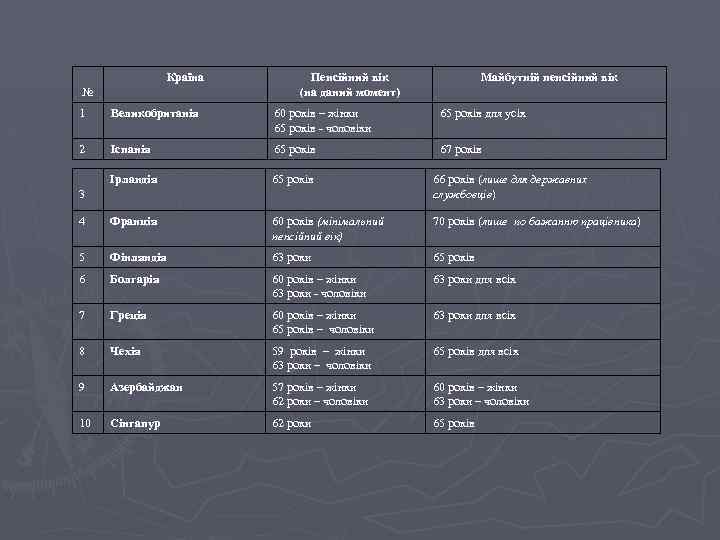The height and width of the screenshot is (540, 720).
Task: Click Singapore's "62 роки" current age cell
Action: [x=292, y=423]
